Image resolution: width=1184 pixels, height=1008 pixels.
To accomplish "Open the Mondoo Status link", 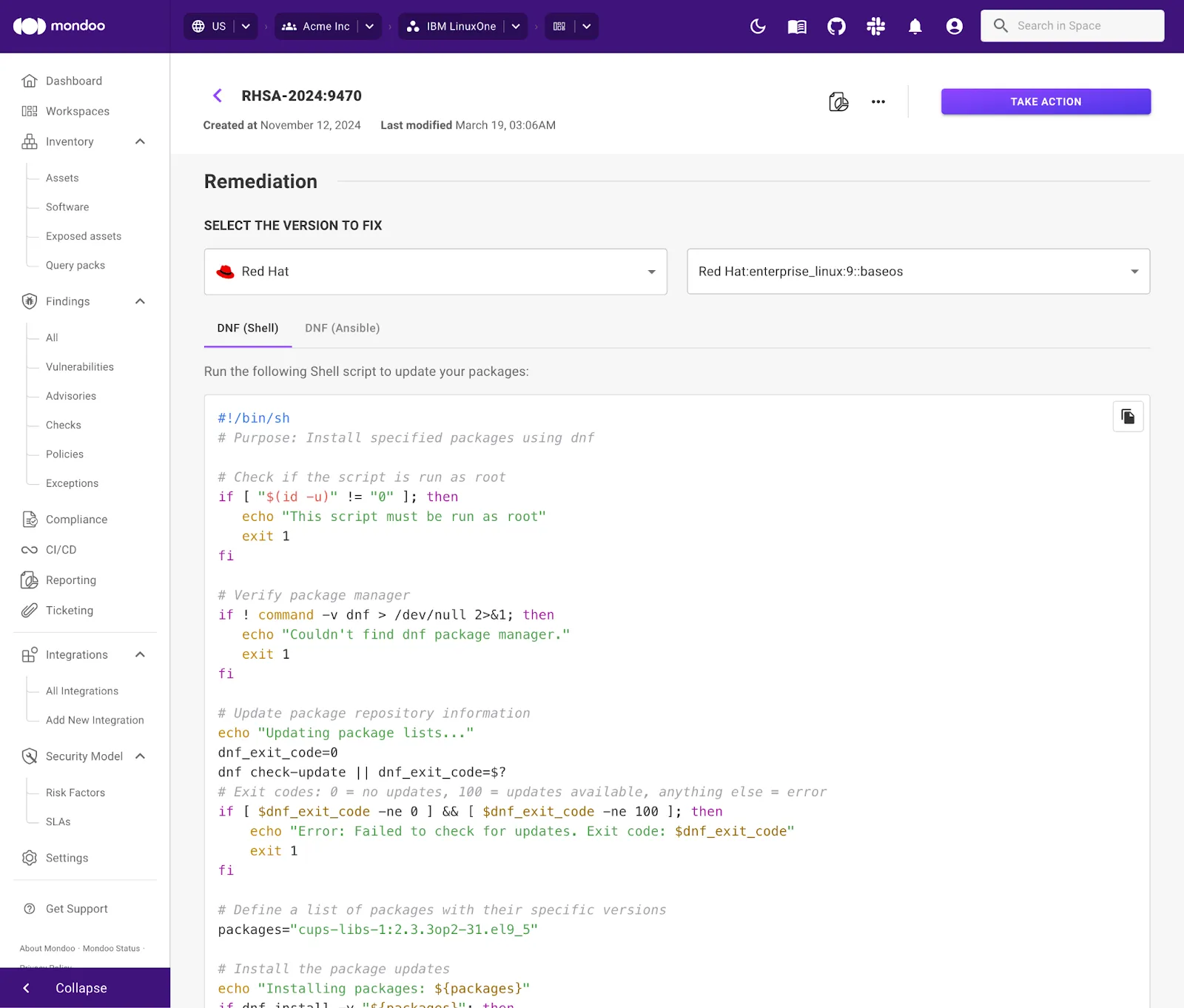I will point(111,948).
